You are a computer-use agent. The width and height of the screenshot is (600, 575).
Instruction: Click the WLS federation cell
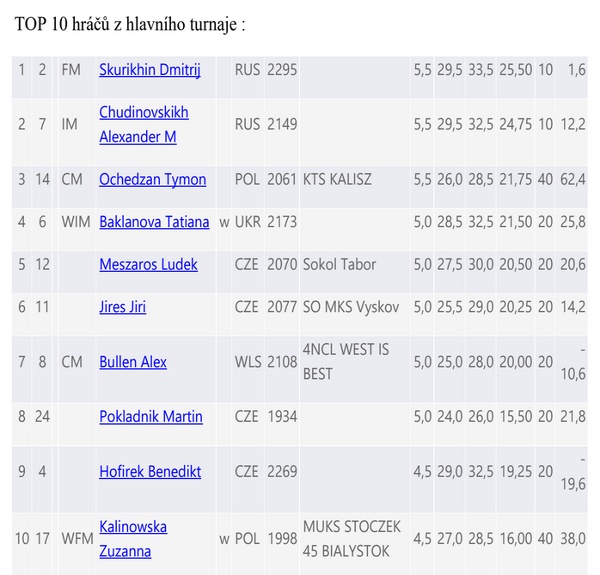pos(248,362)
